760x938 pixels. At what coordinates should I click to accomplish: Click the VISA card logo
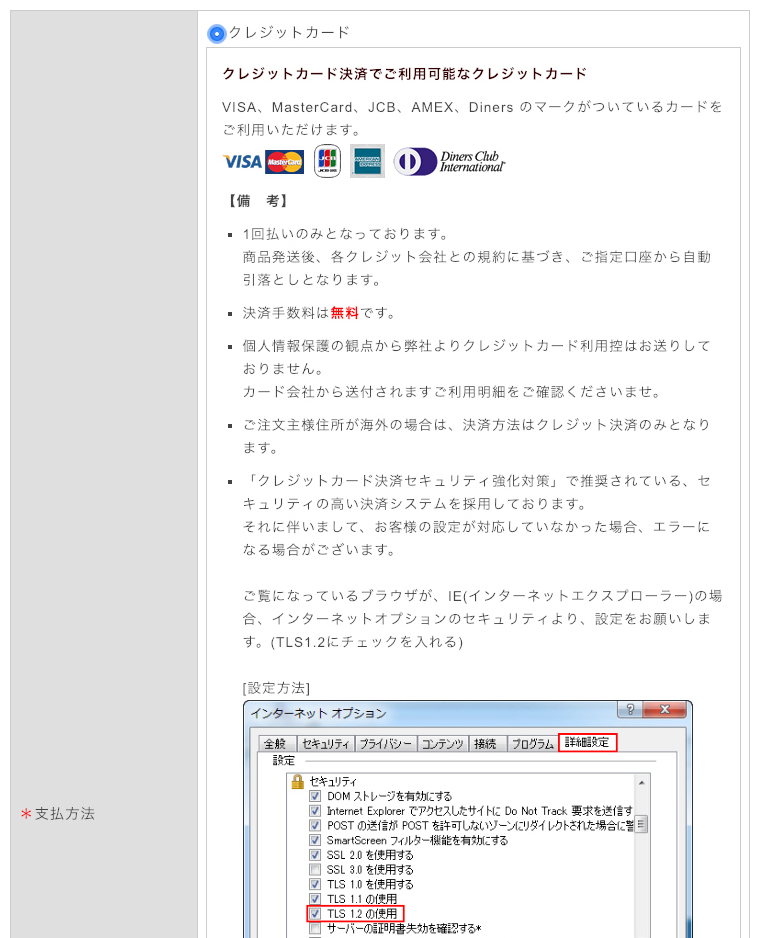242,162
